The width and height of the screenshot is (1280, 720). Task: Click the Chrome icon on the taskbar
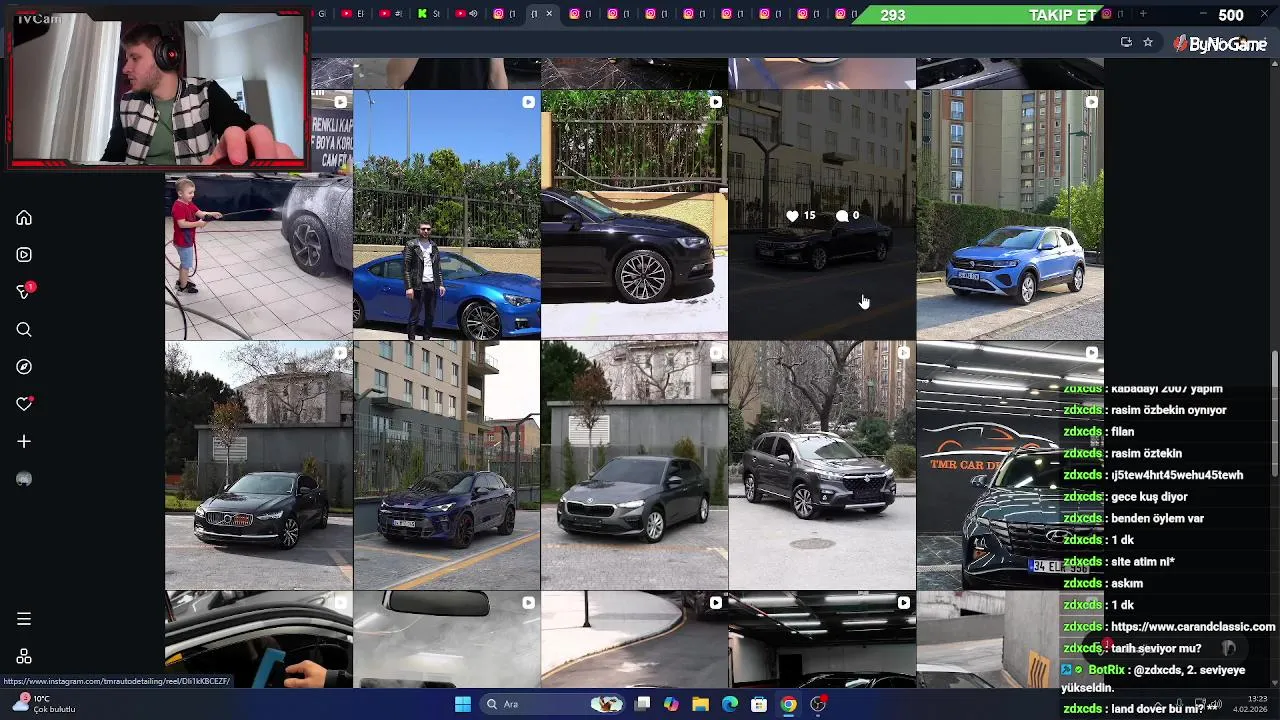tap(789, 704)
